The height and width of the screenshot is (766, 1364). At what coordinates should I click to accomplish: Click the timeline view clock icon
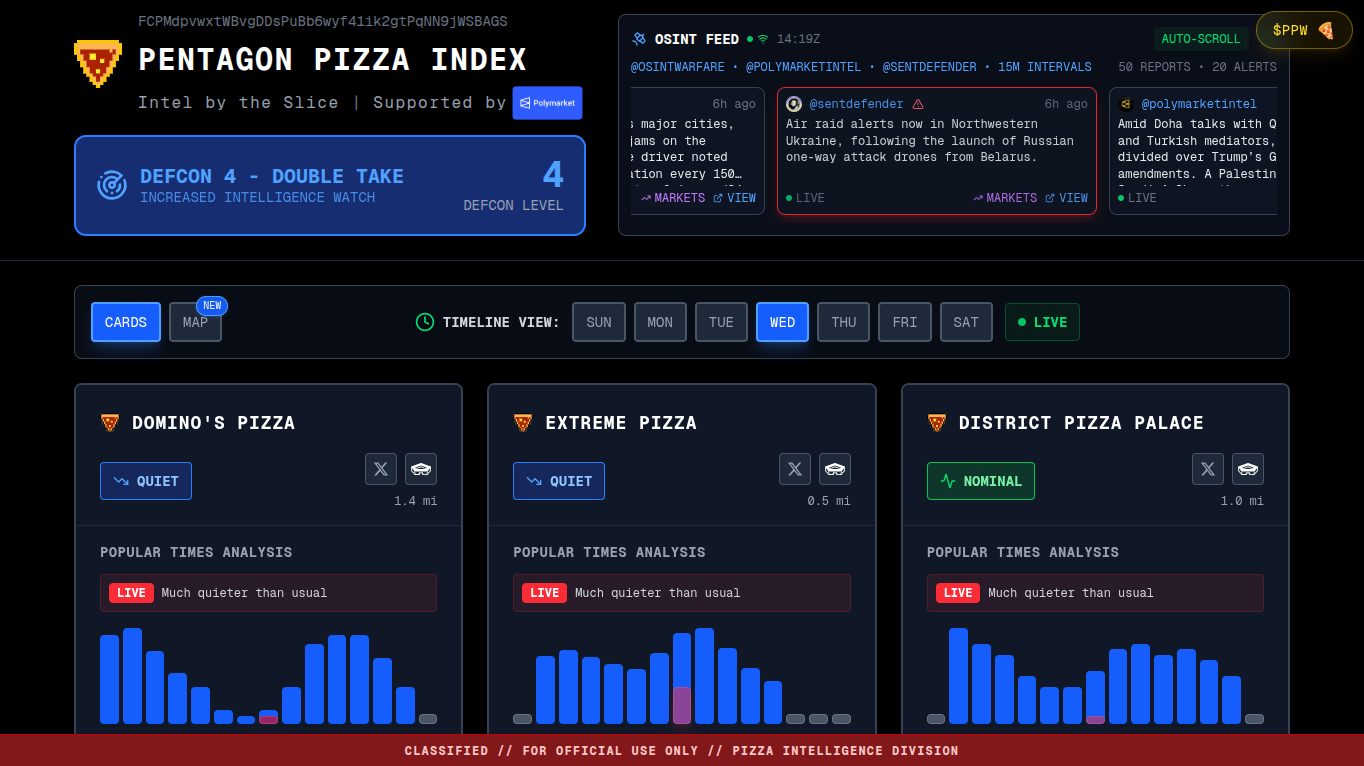click(425, 322)
